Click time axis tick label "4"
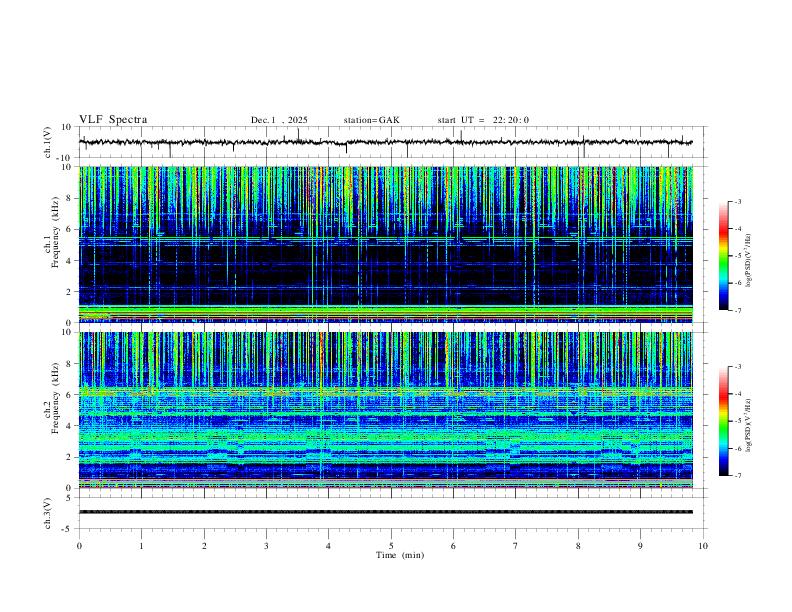792x612 pixels. [328, 546]
